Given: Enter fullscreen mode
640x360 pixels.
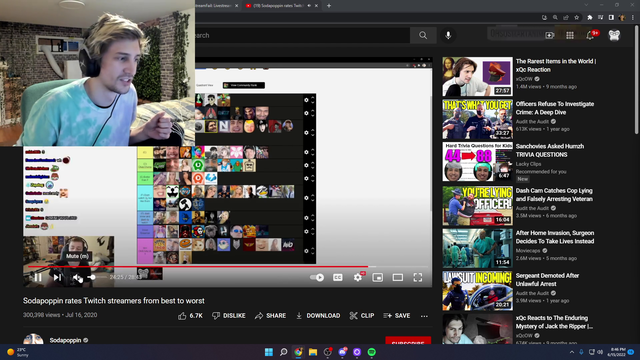Looking at the screenshot, I should click(x=418, y=278).
